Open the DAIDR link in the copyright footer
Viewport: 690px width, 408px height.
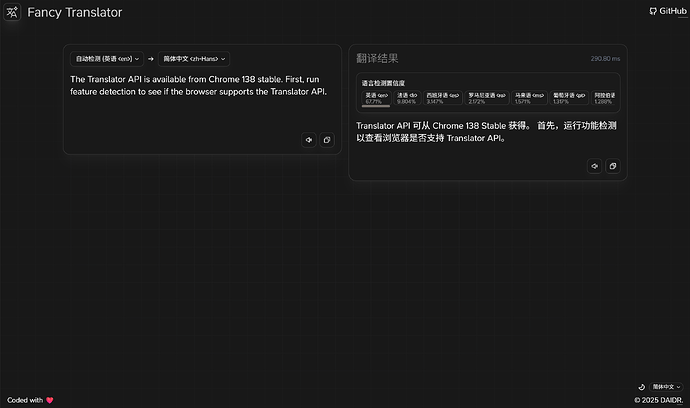tap(672, 400)
